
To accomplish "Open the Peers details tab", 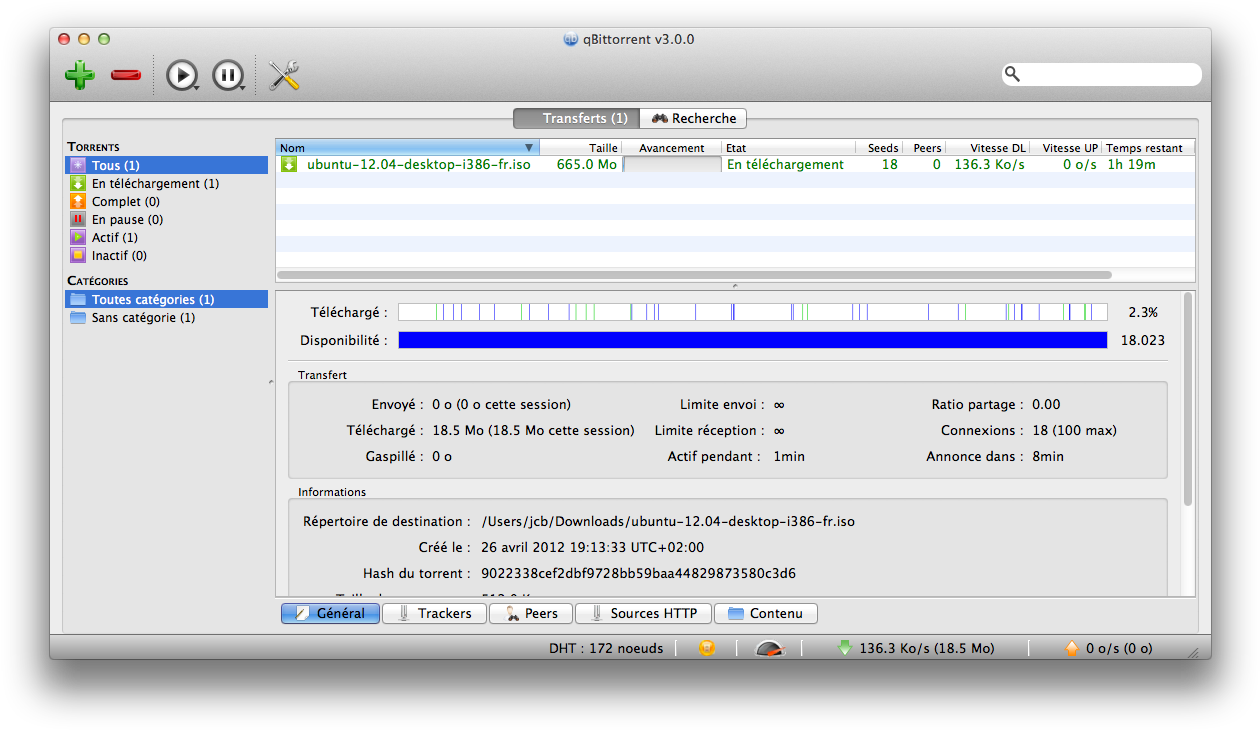I will 530,613.
